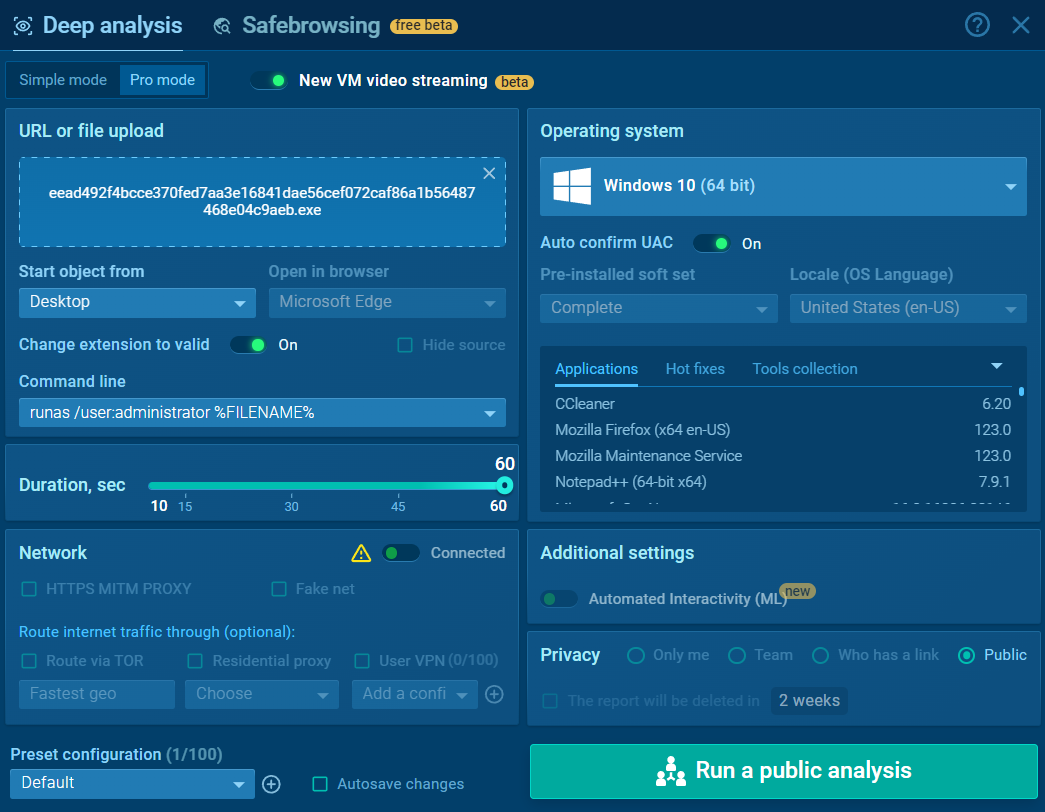Select CCleaner in applications list
The width and height of the screenshot is (1045, 812).
coord(782,404)
